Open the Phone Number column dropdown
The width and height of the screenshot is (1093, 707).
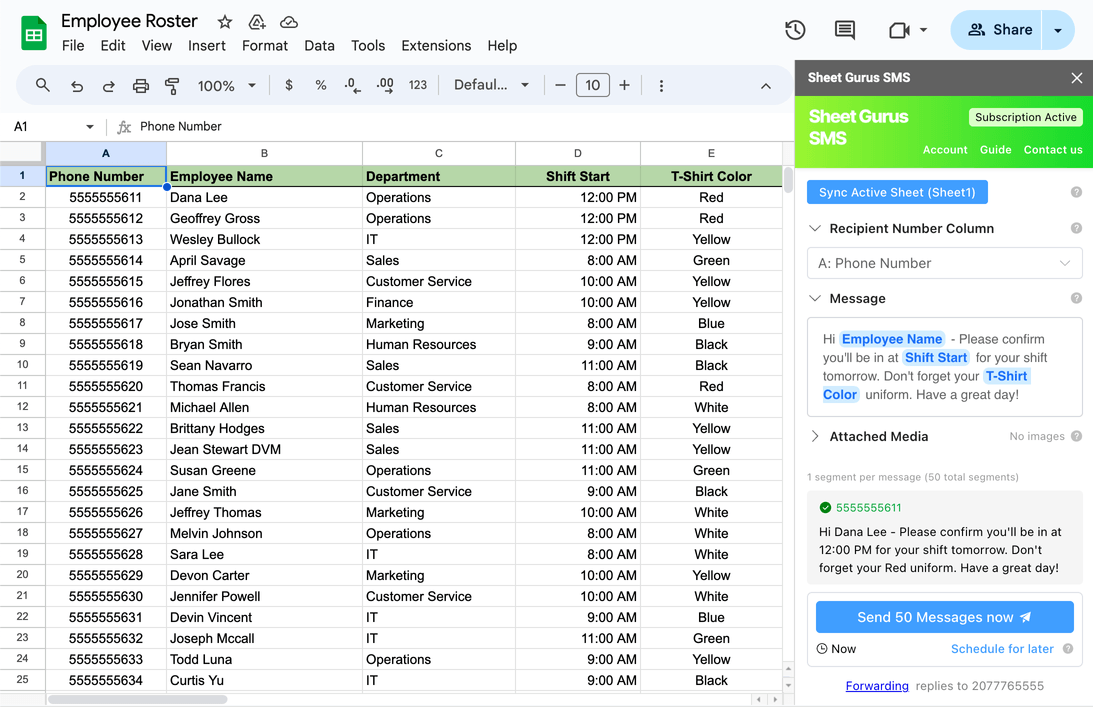pyautogui.click(x=944, y=263)
